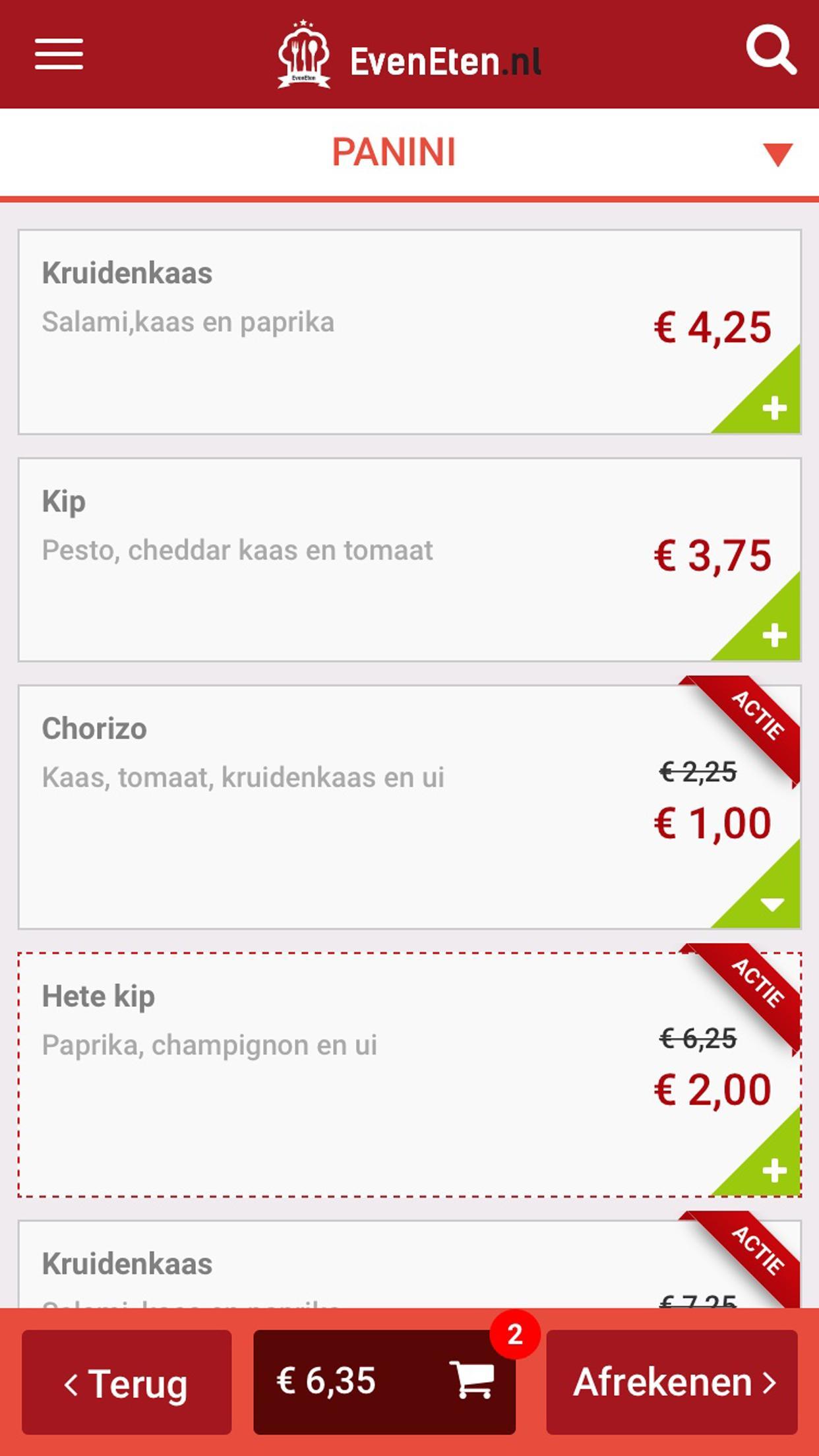Go back with the Terug button
819x1456 pixels.
point(127,1382)
